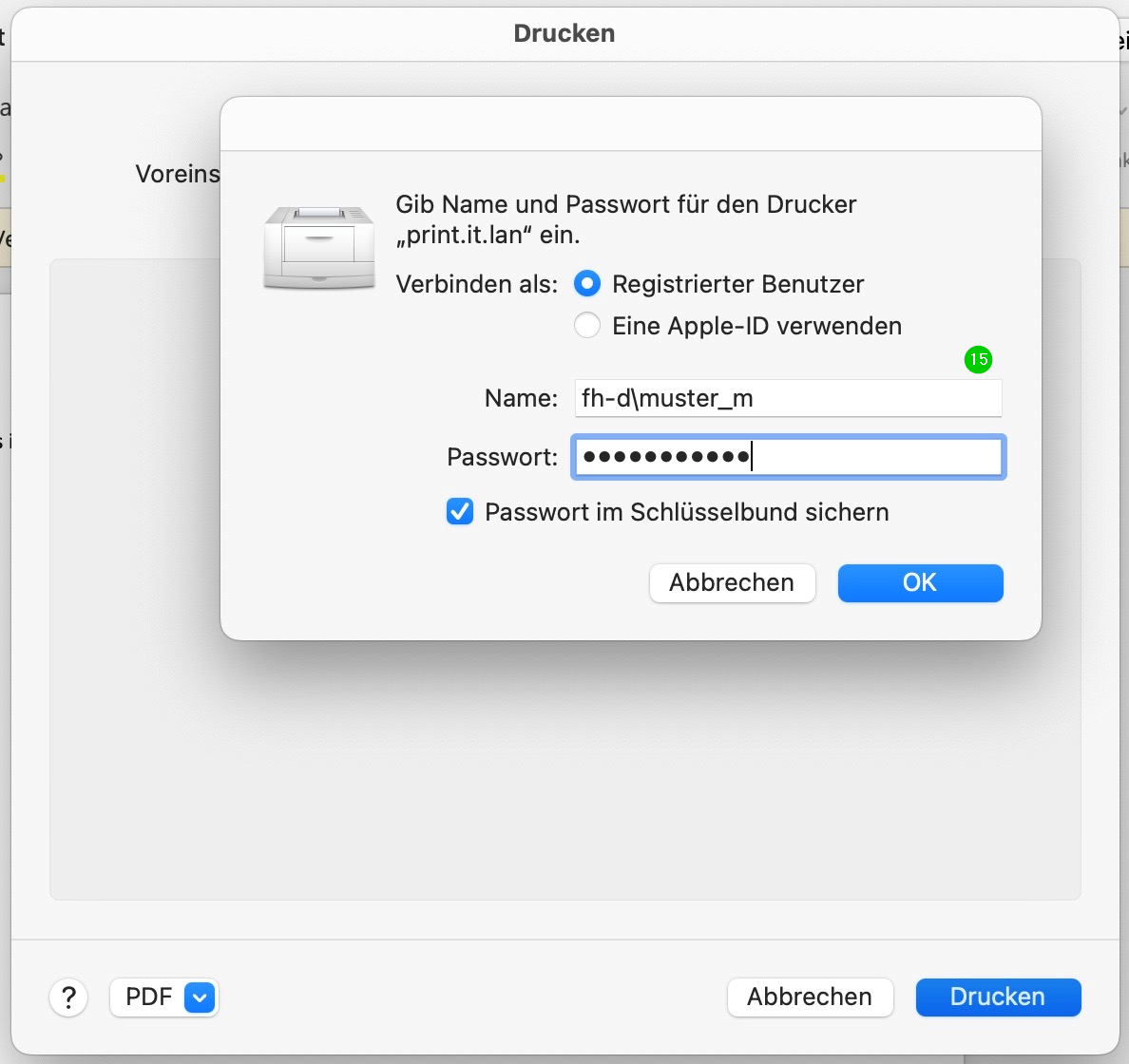Viewport: 1129px width, 1064px height.
Task: Cancel printing via the bottom Abbrechen button
Action: 810,997
